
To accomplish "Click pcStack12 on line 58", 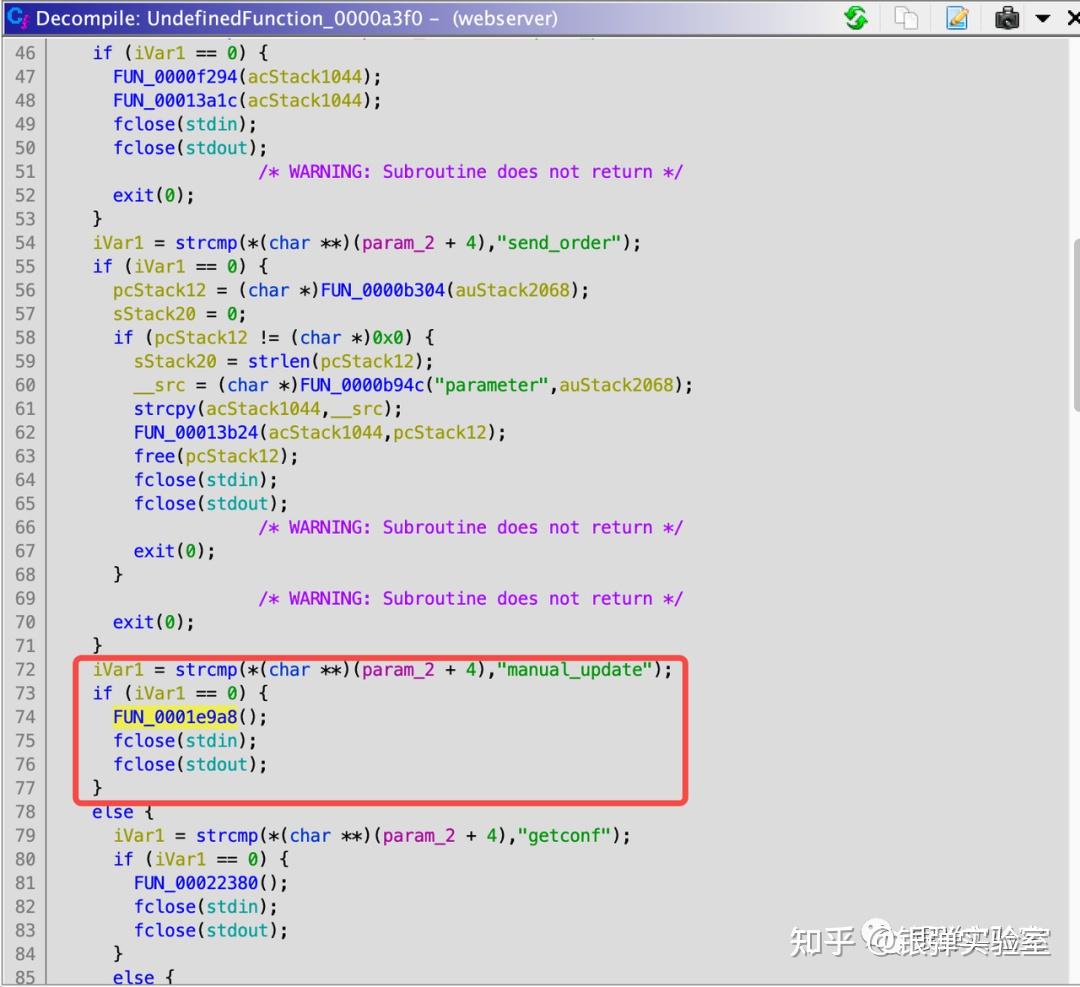I will point(200,337).
